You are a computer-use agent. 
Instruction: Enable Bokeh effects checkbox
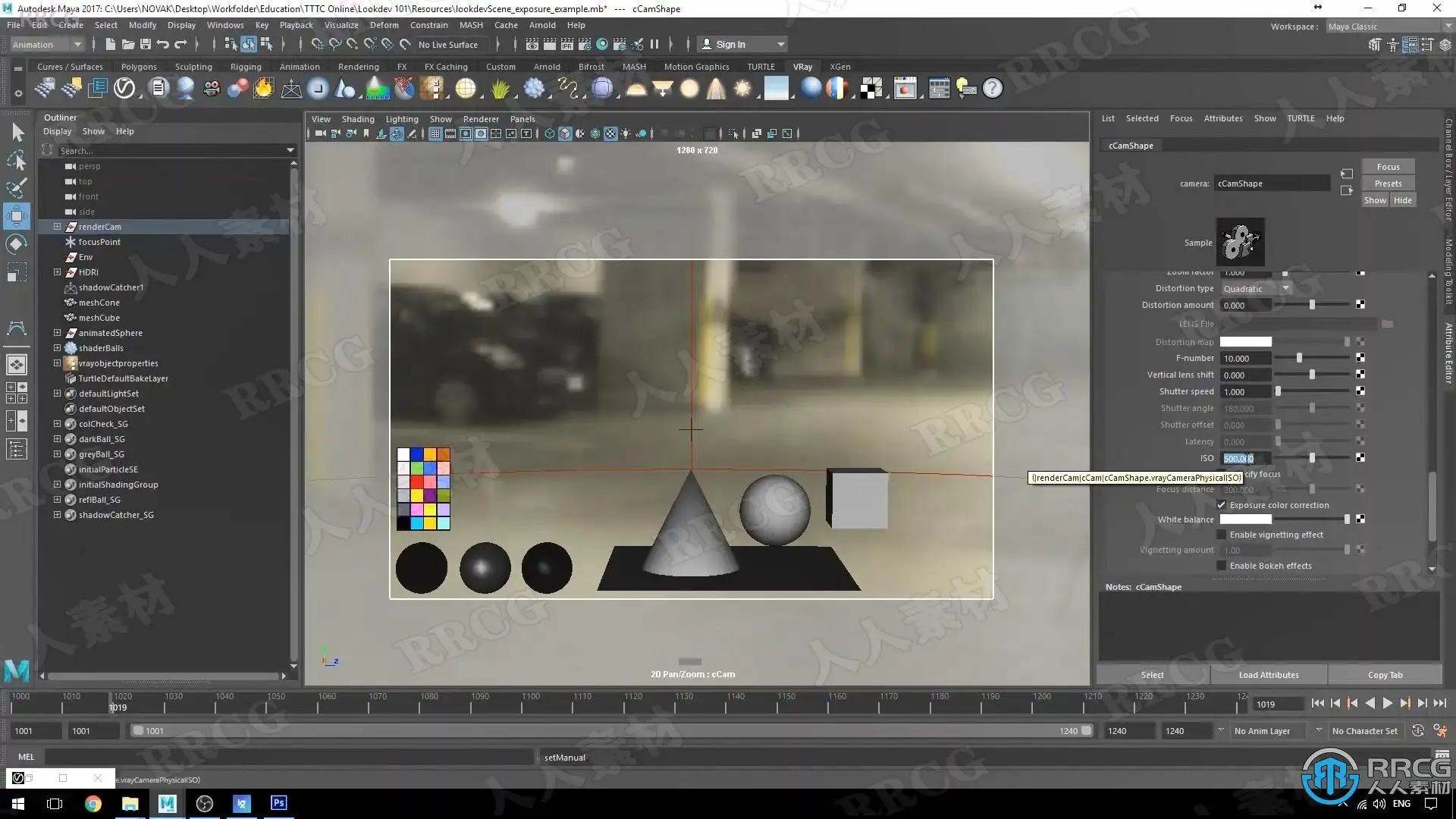tap(1221, 566)
